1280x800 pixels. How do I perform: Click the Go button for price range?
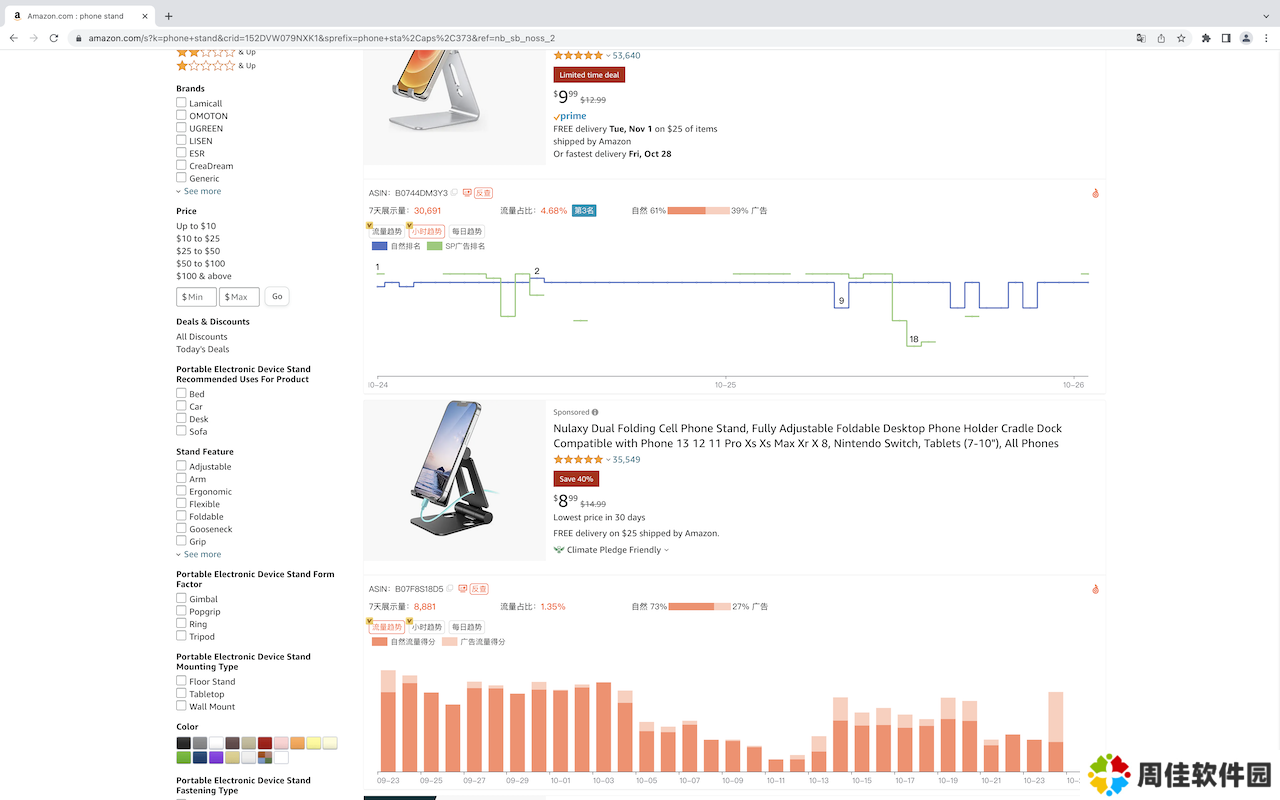point(277,296)
